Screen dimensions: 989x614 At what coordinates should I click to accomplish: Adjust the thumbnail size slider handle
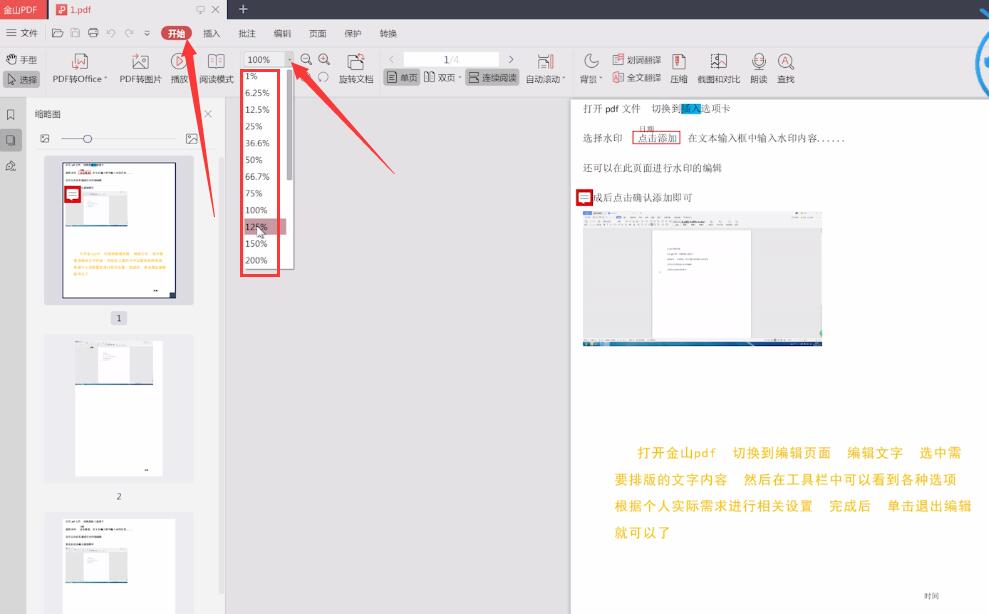point(88,138)
